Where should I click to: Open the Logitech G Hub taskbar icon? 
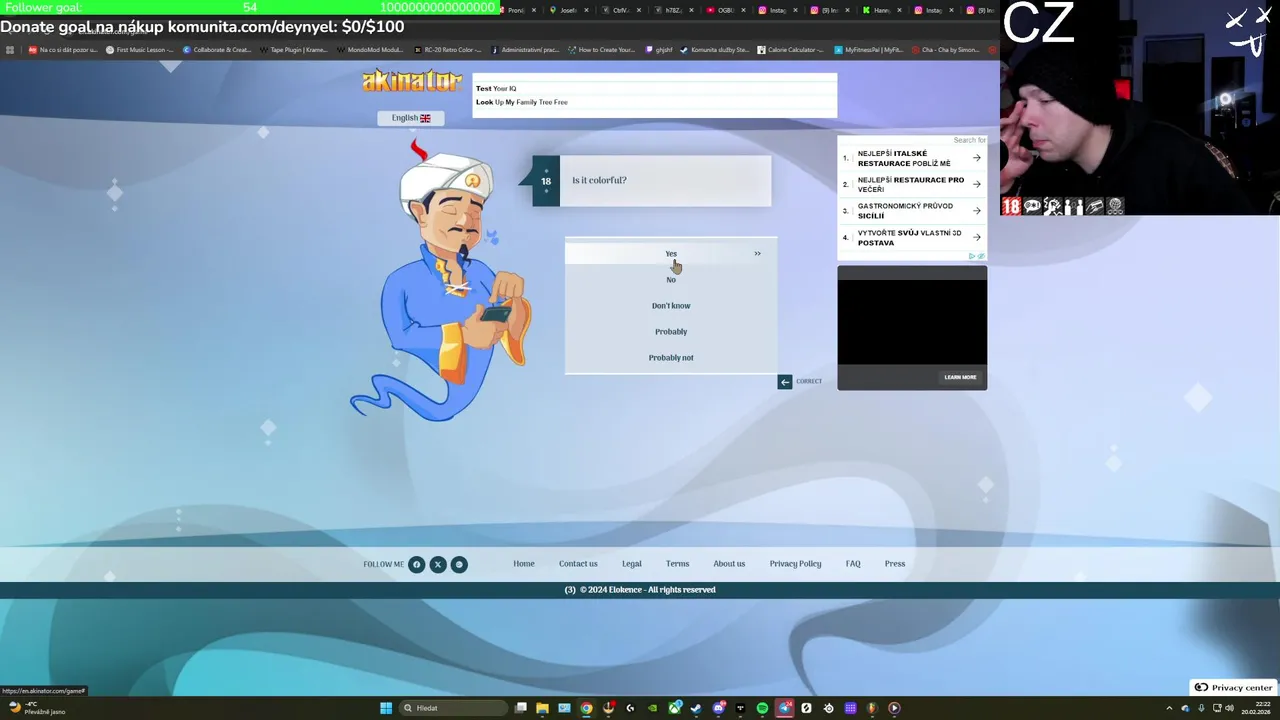(x=630, y=708)
